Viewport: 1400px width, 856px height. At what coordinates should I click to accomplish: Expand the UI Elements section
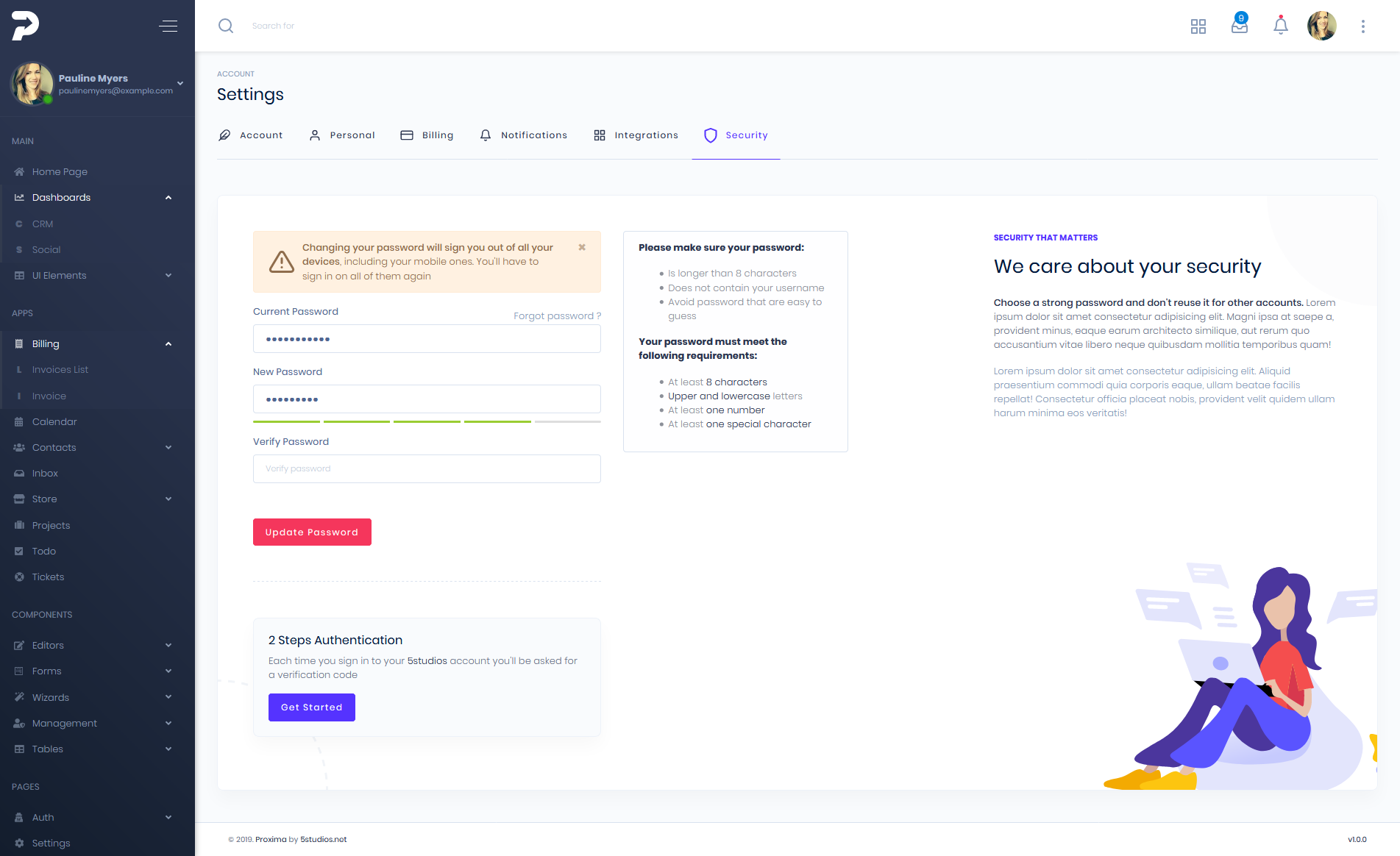tap(168, 275)
